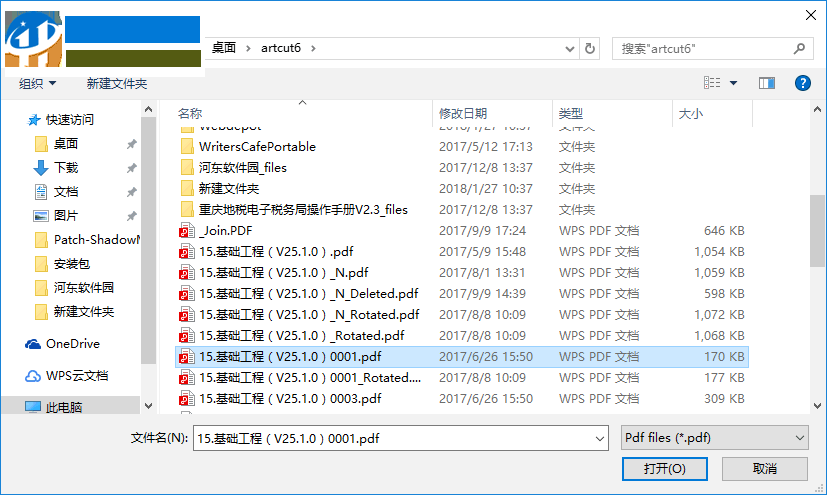This screenshot has width=827, height=495.
Task: Click folder icon of WritersCafePortable
Action: [x=187, y=147]
